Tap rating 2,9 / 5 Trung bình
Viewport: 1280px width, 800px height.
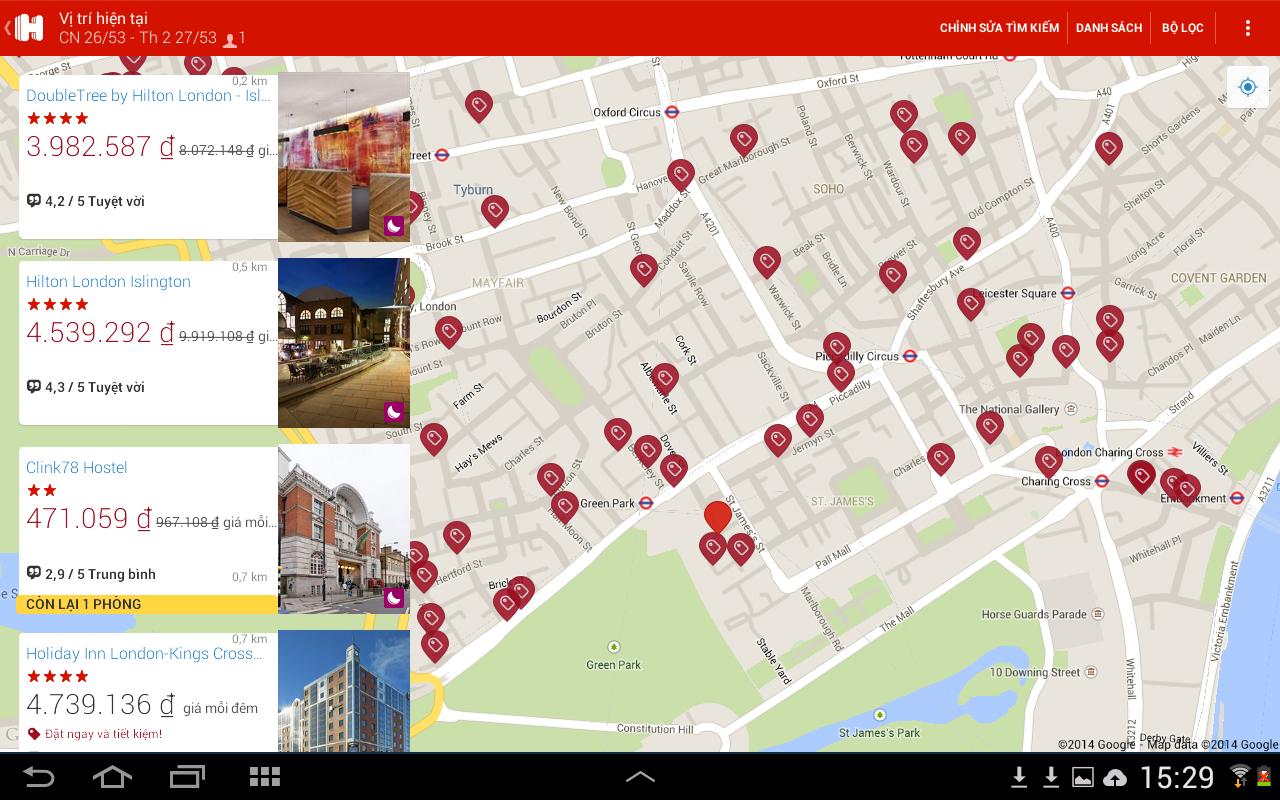coord(91,574)
